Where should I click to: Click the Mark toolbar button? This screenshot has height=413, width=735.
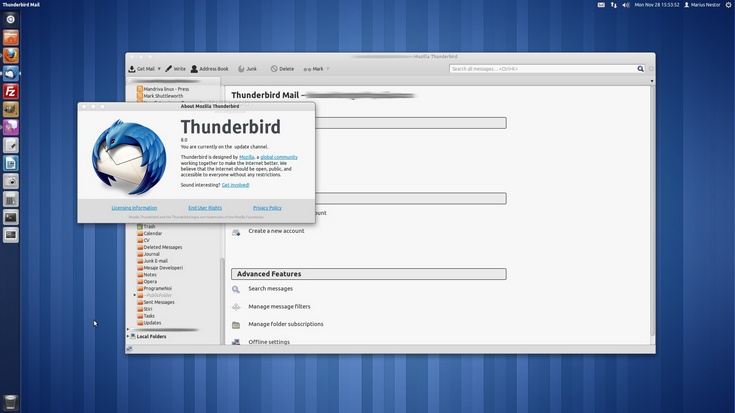[313, 69]
